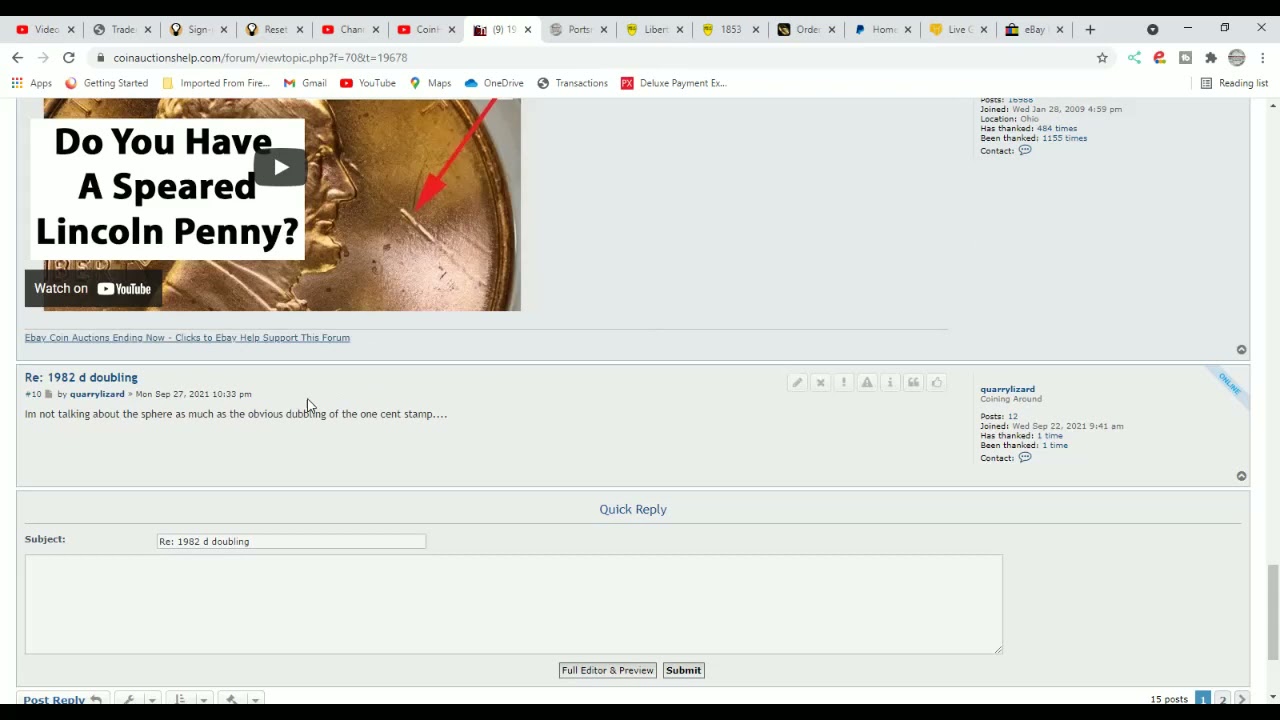Click the address bar URL
Image resolution: width=1280 pixels, height=720 pixels.
point(260,58)
